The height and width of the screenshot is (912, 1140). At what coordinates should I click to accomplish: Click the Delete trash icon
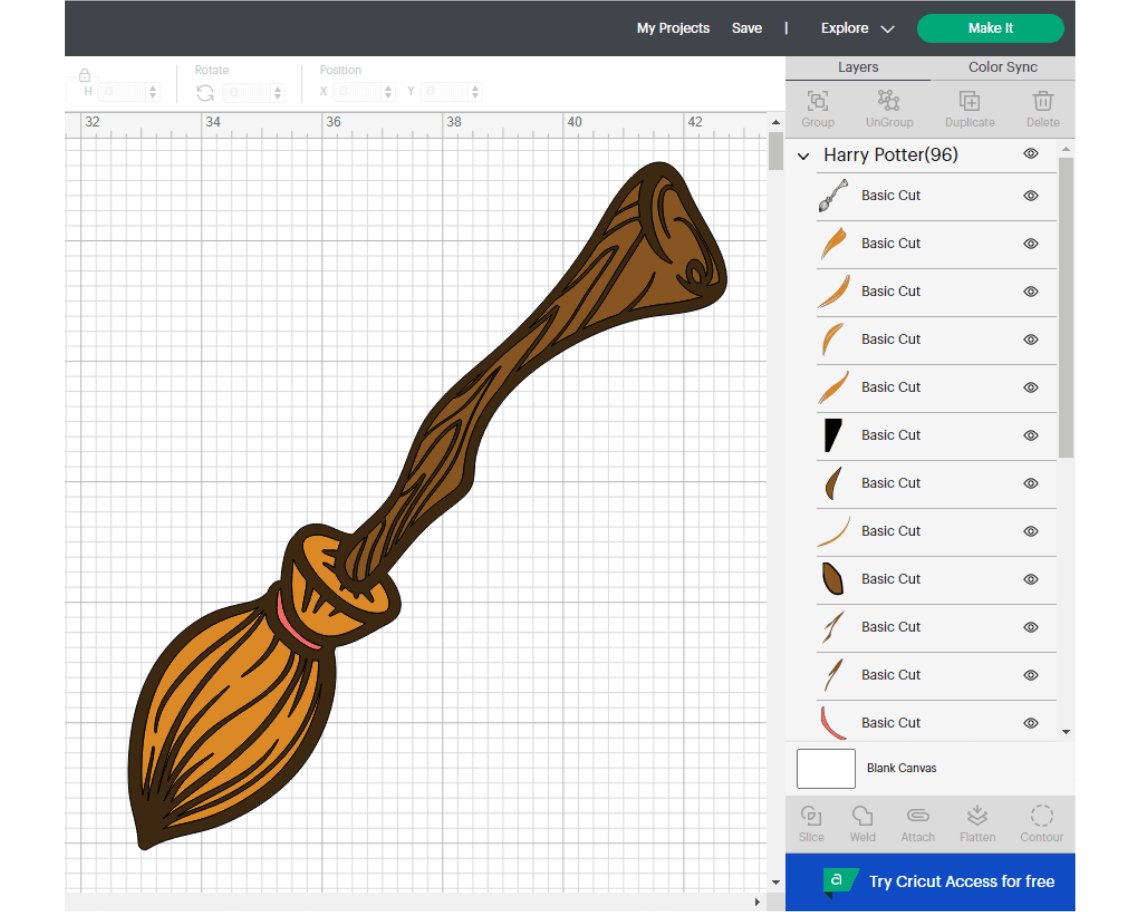coord(1042,102)
